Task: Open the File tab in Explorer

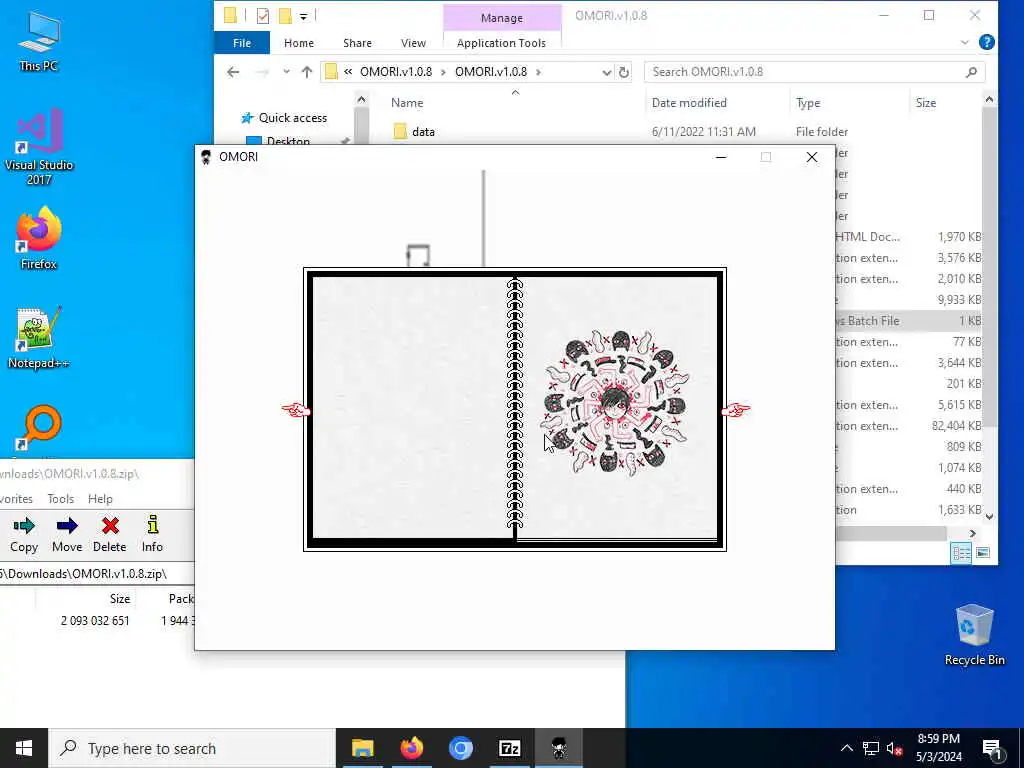Action: (242, 42)
